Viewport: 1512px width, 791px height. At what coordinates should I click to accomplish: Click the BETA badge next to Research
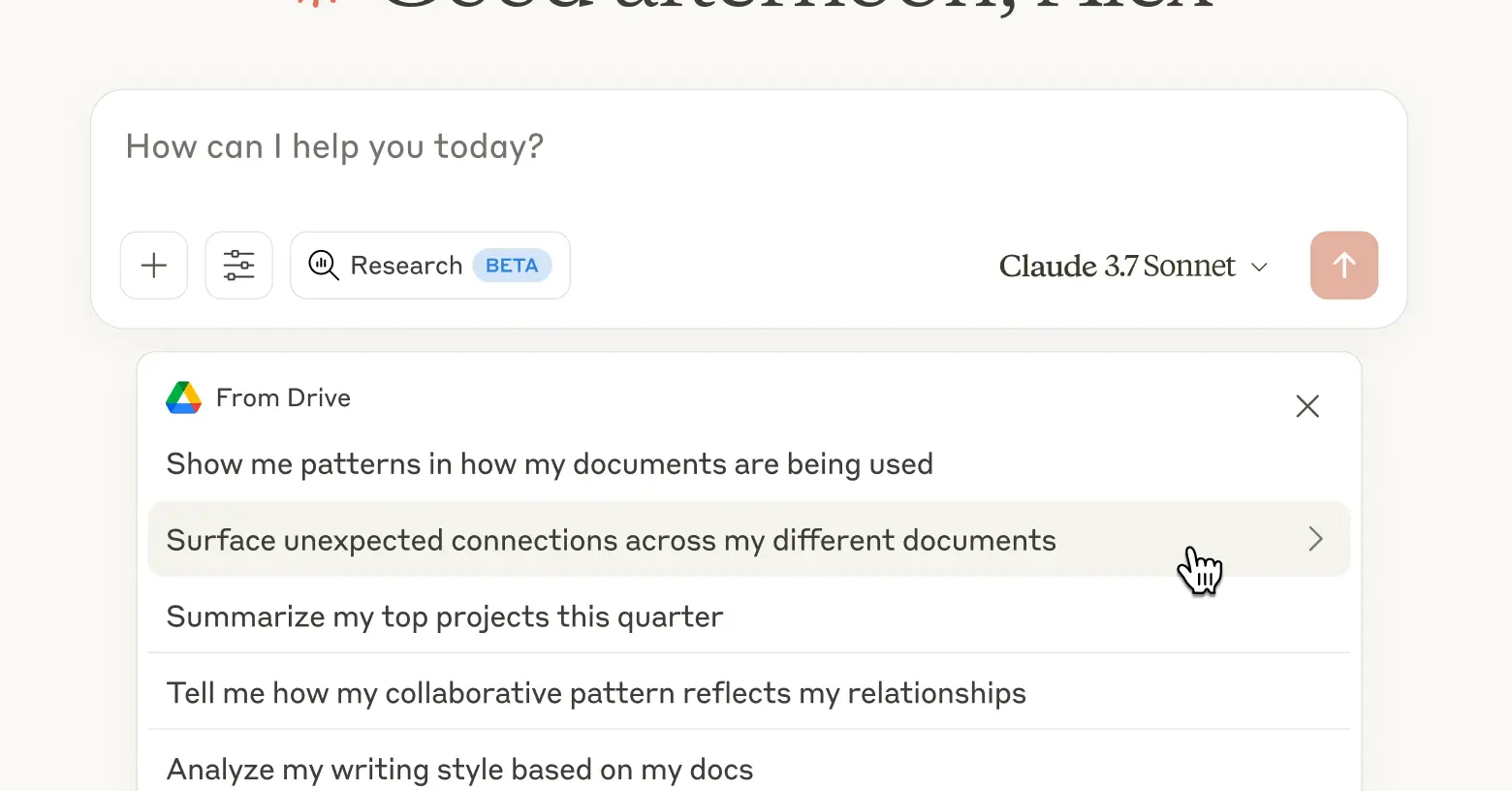[x=512, y=266]
